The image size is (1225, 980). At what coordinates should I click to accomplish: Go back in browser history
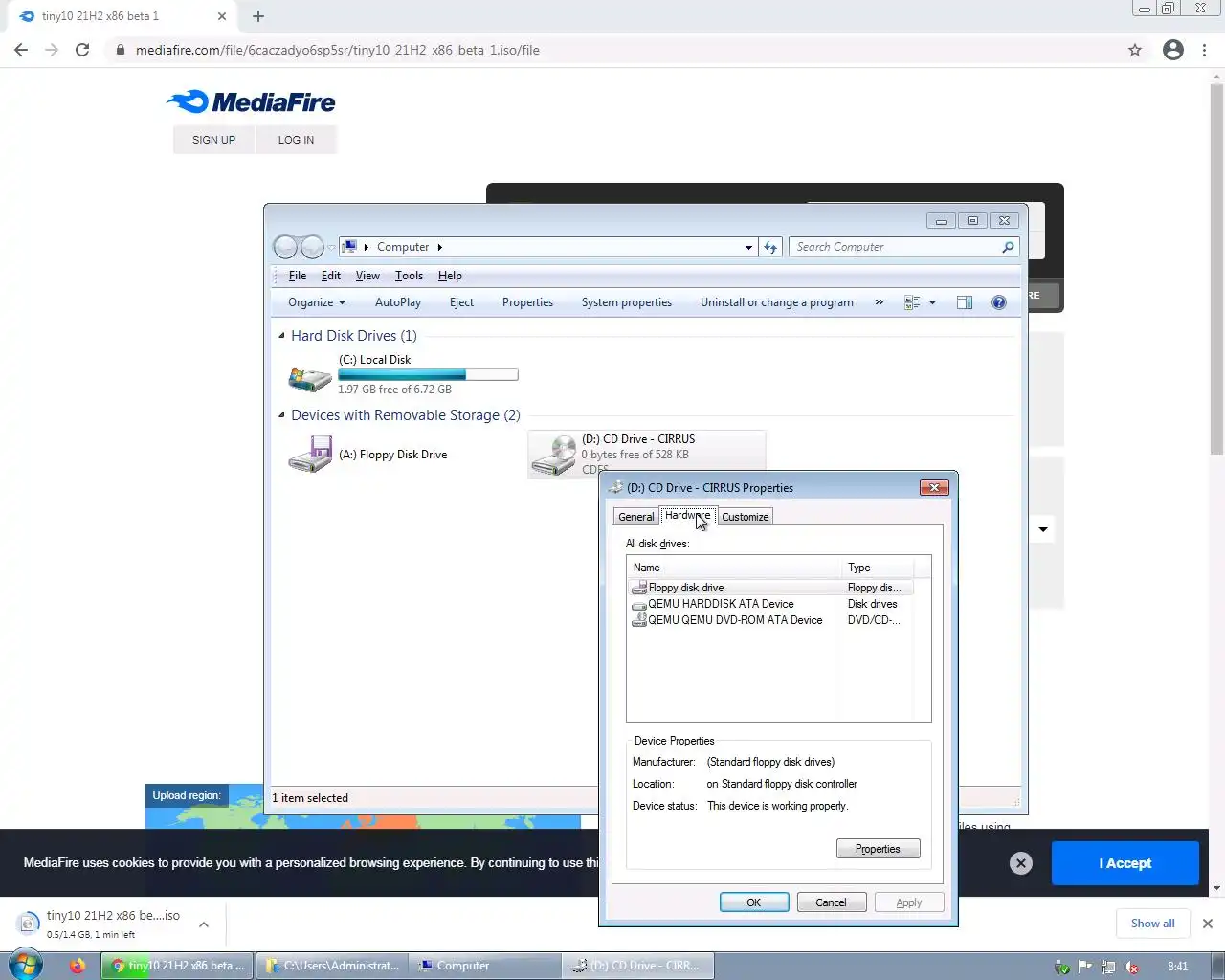[21, 50]
